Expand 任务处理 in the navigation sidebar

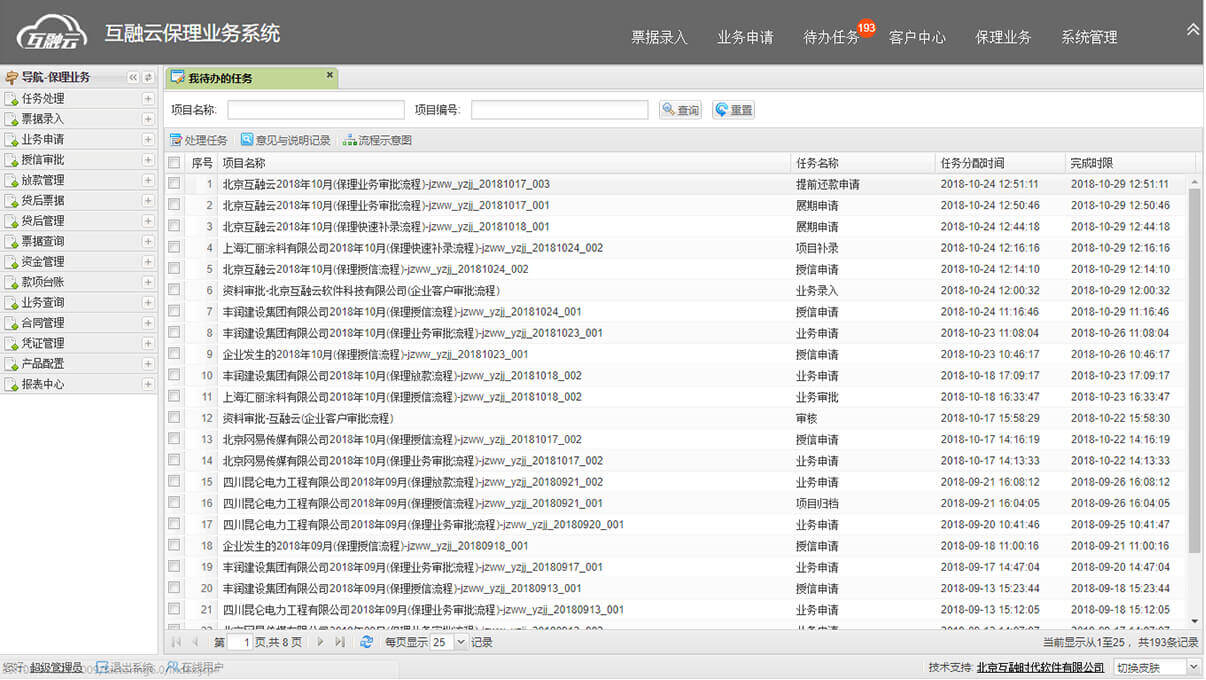pyautogui.click(x=148, y=99)
